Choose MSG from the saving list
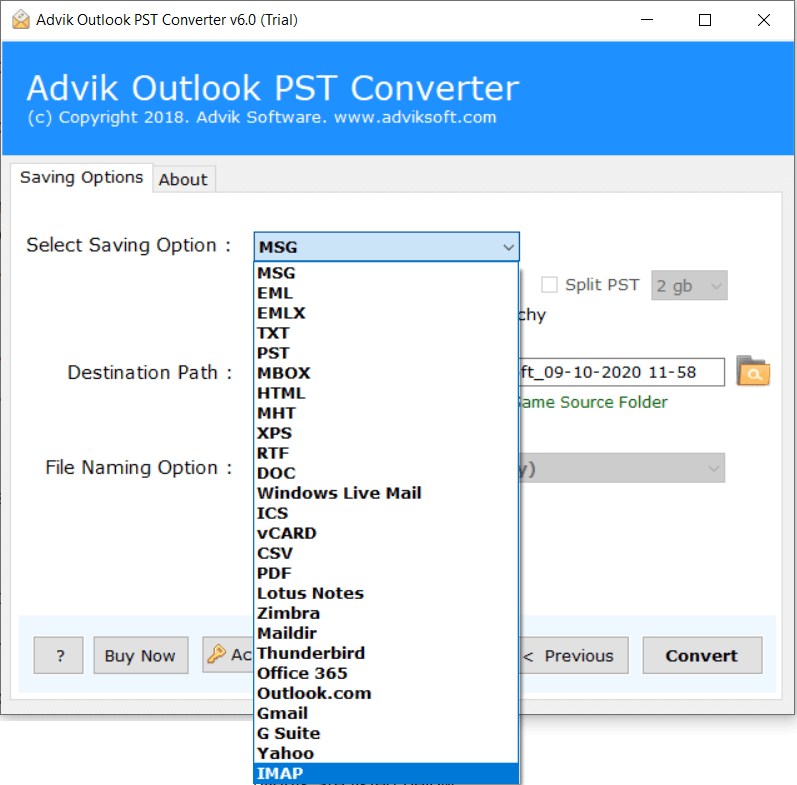The image size is (797, 785). click(x=386, y=273)
